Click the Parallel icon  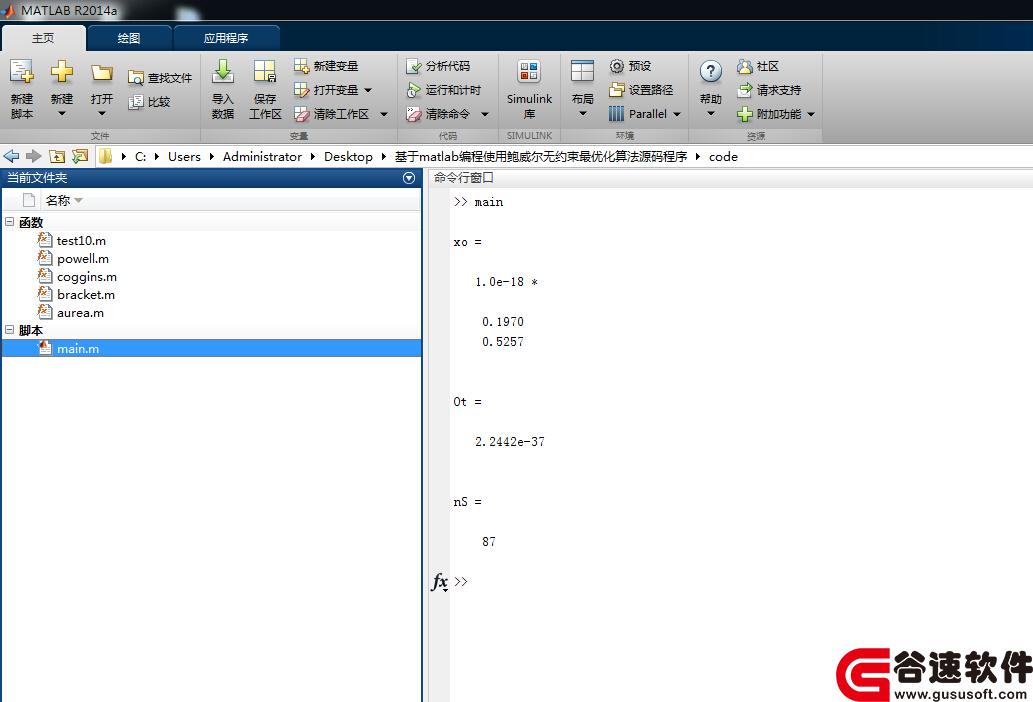pyautogui.click(x=617, y=114)
